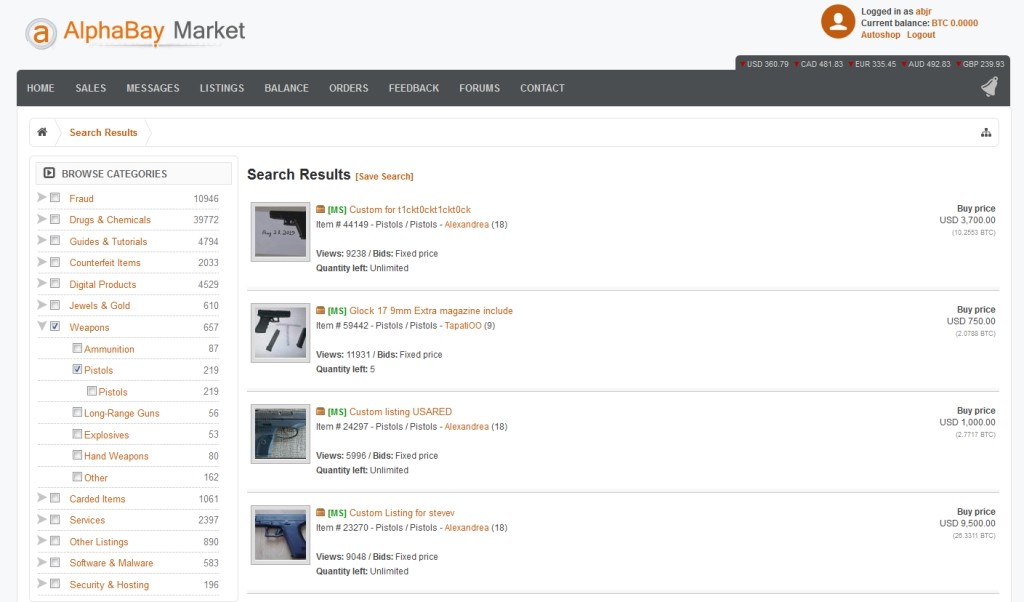Open the Messages menu item
This screenshot has width=1024, height=602.
[153, 88]
